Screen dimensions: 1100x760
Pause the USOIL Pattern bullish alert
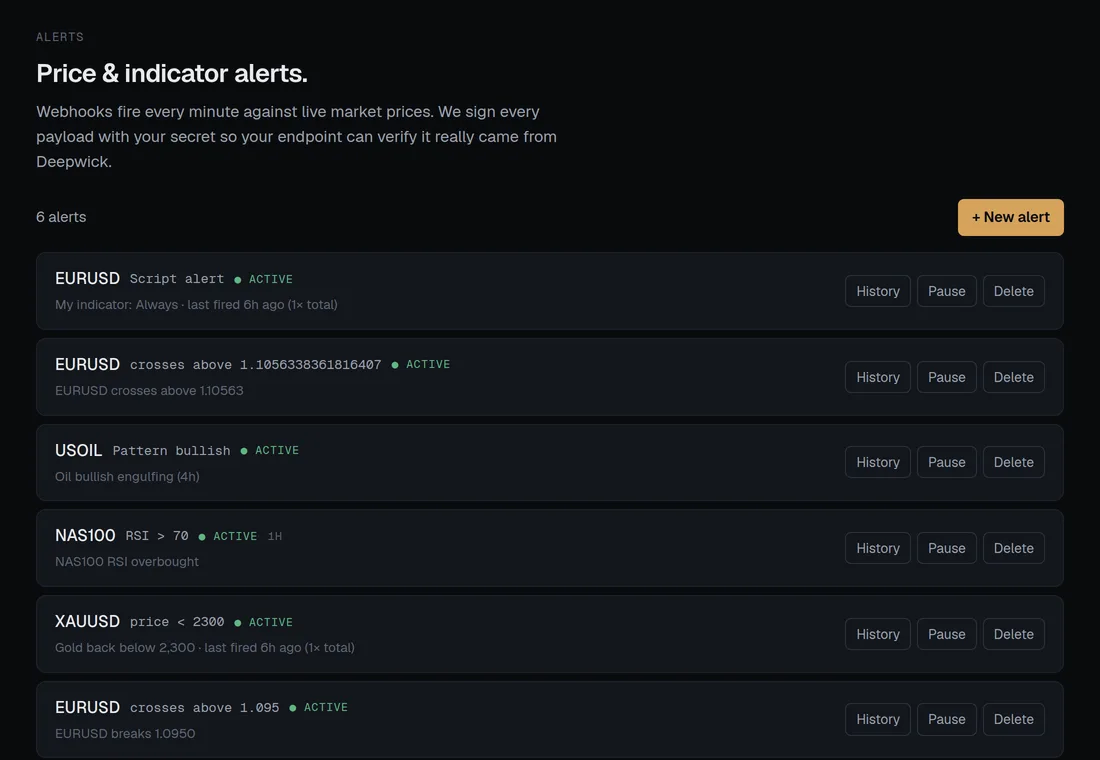coord(946,462)
